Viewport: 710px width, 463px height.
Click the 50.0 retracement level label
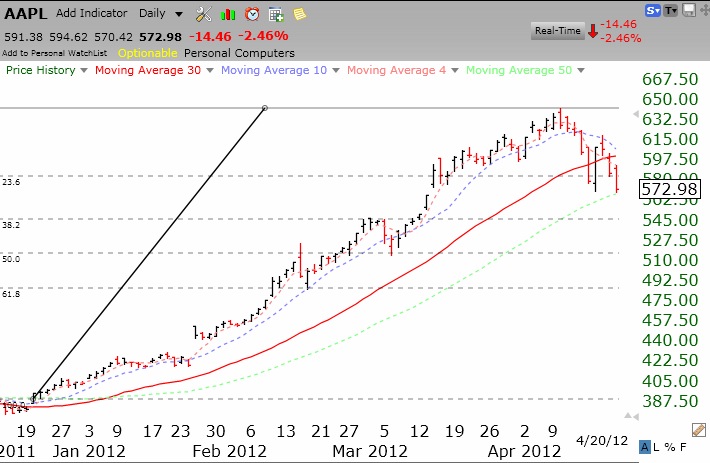11,259
